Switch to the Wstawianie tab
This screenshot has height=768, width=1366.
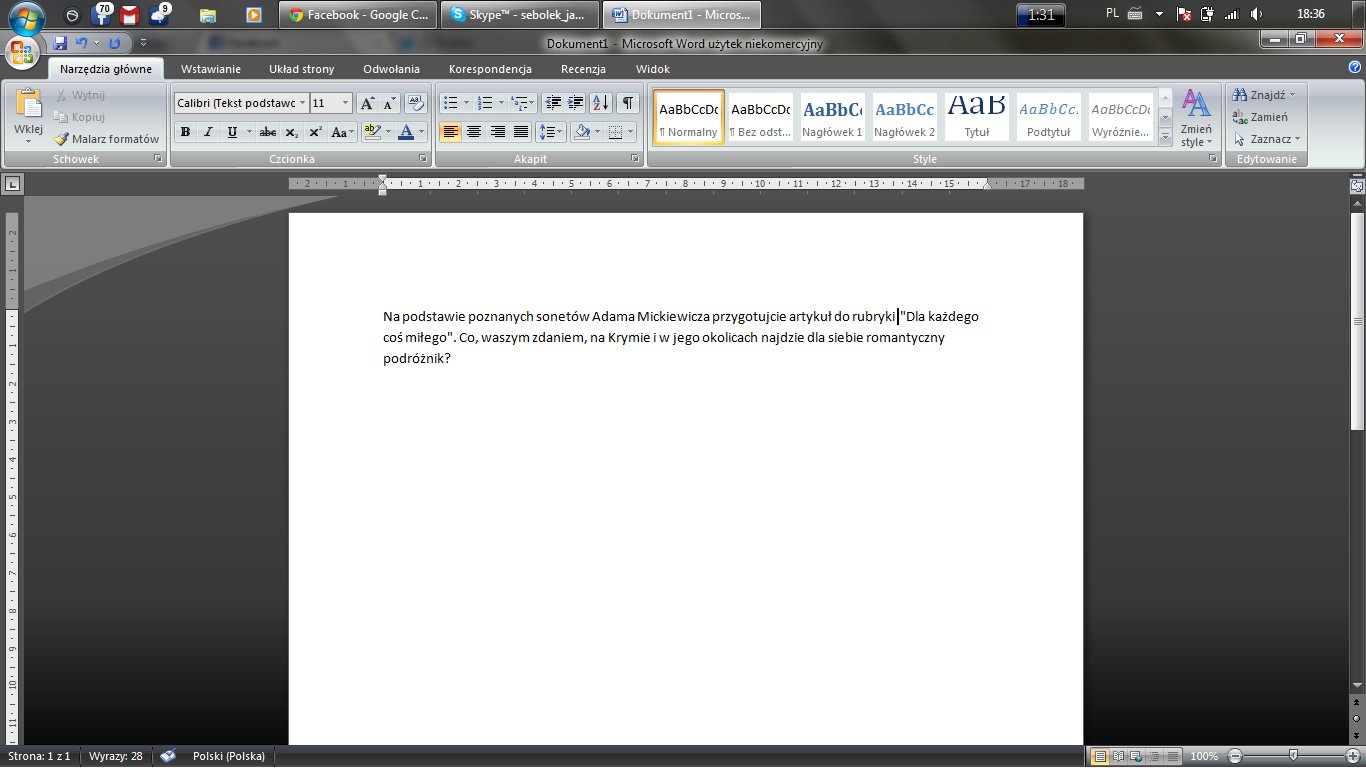coord(210,69)
